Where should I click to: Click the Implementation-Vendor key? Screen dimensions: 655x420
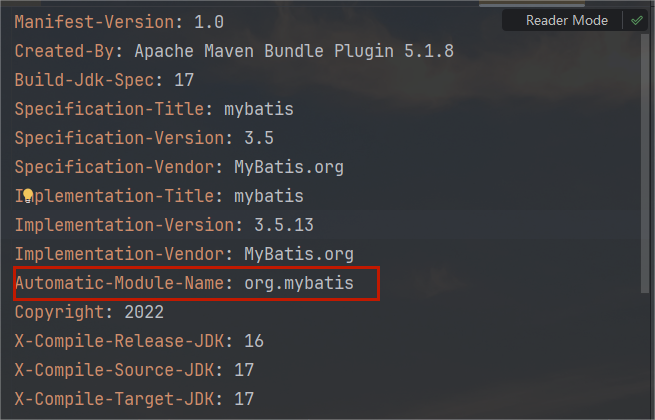(x=113, y=254)
